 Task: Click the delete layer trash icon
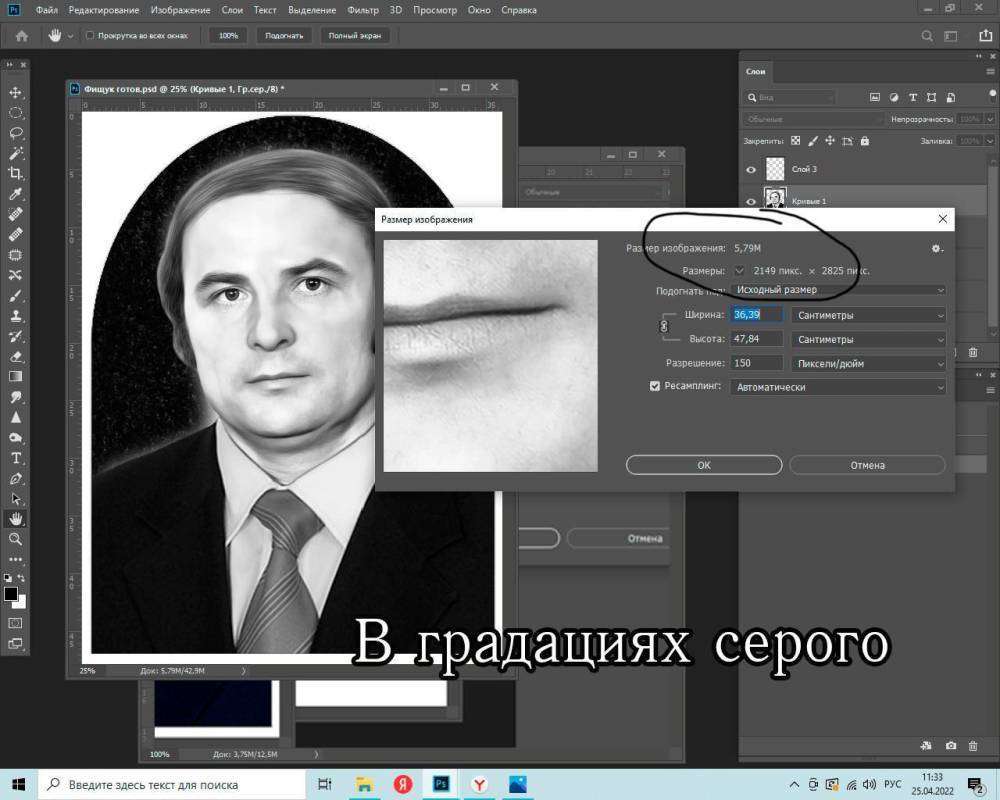(x=972, y=352)
